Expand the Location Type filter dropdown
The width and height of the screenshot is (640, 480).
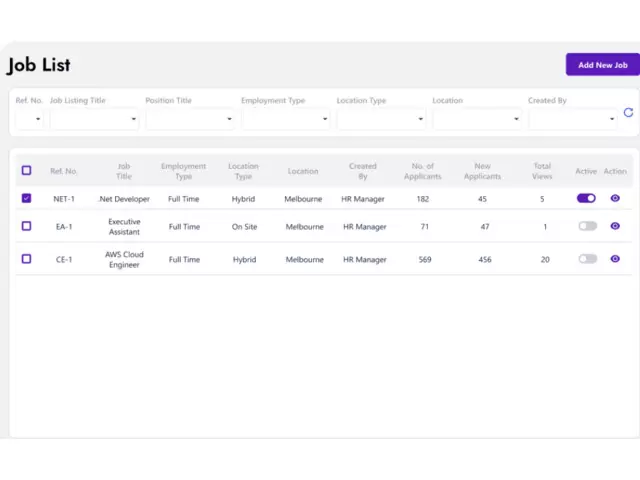point(381,119)
